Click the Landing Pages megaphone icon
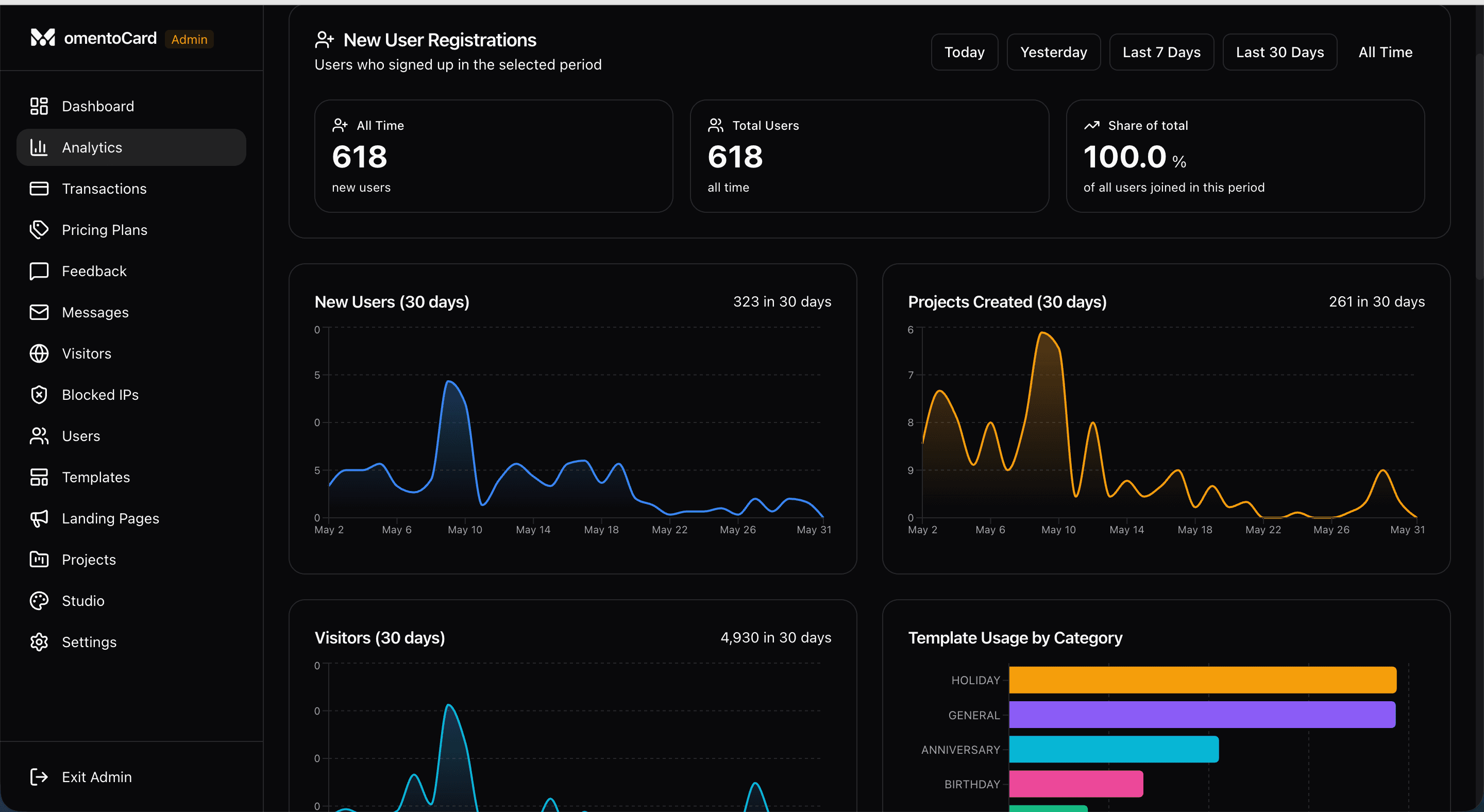 coord(39,518)
